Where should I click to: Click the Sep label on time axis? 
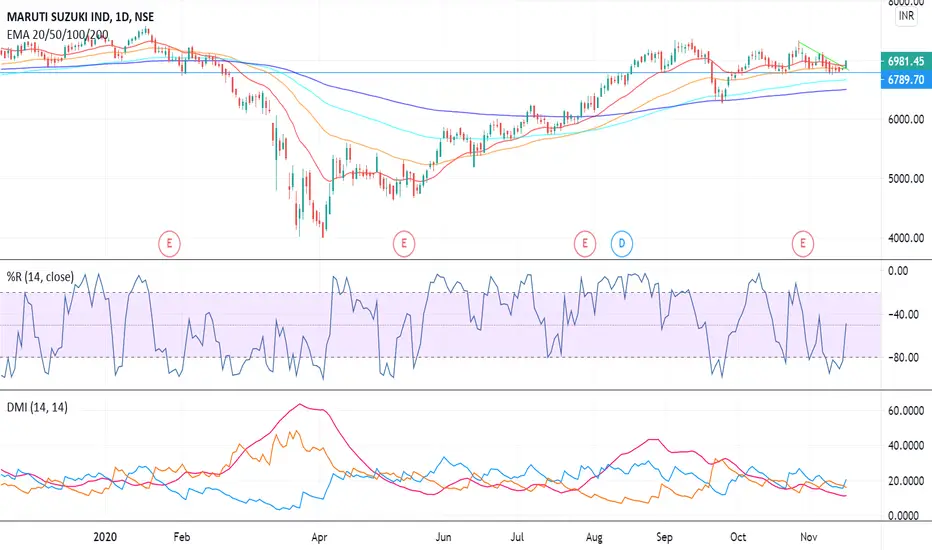pyautogui.click(x=665, y=538)
